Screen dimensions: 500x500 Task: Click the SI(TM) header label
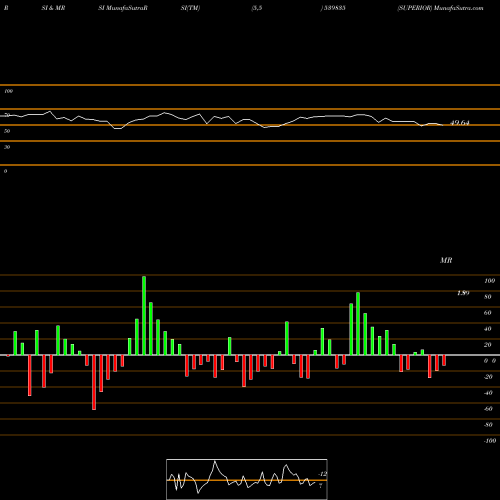(x=190, y=8)
